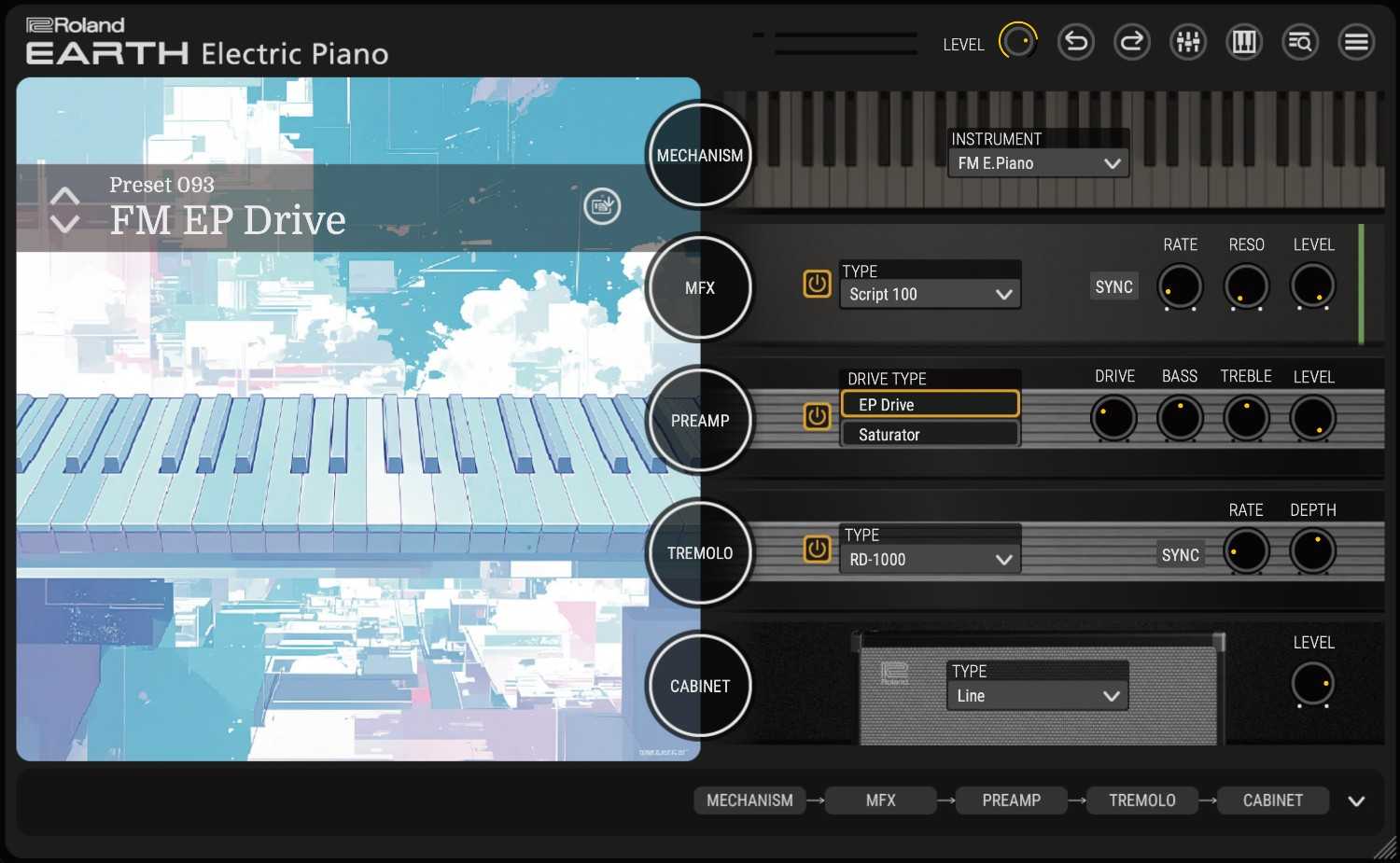Open the hamburger main menu
1400x863 pixels.
(x=1356, y=42)
